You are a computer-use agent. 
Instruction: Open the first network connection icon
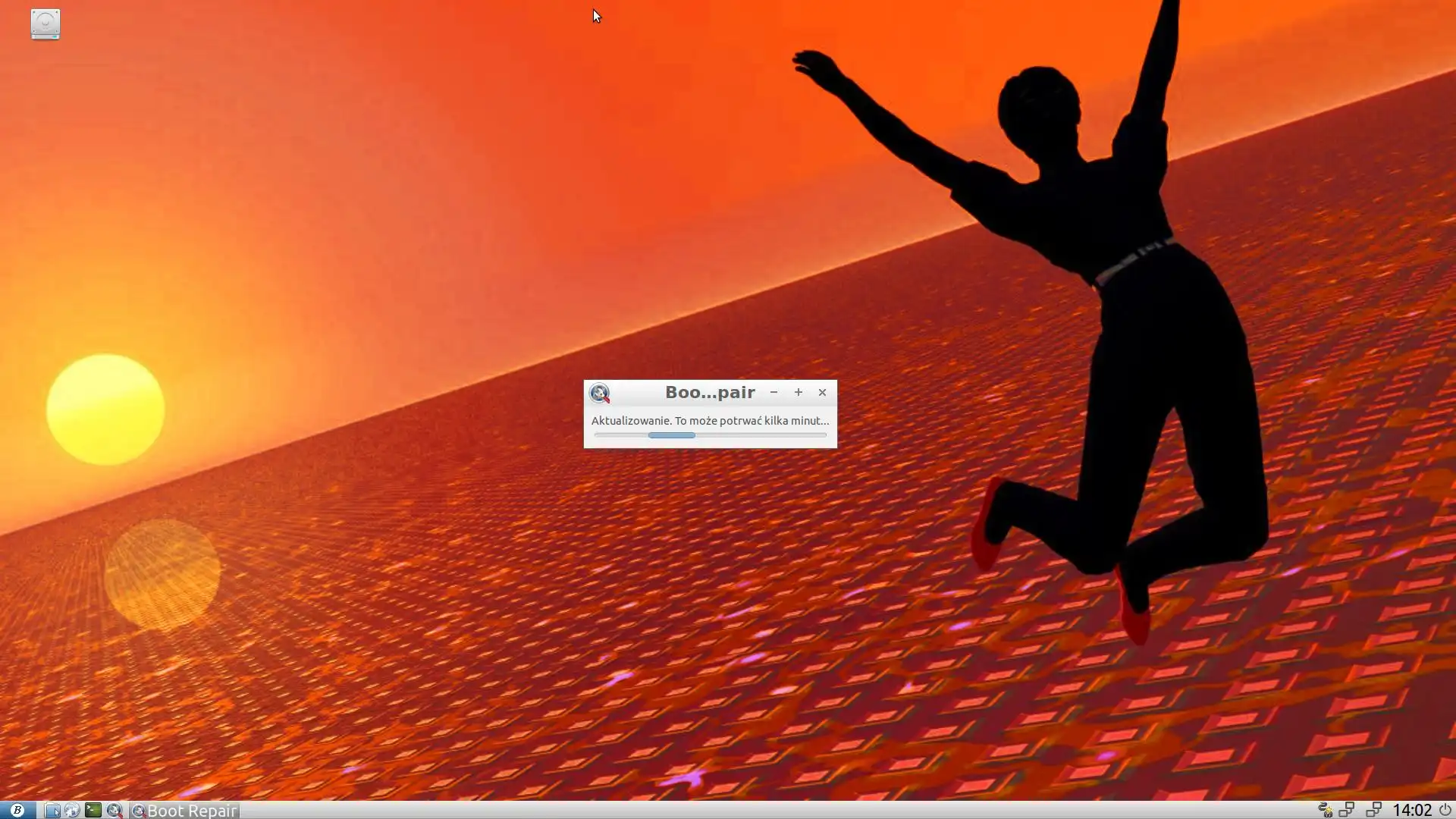pyautogui.click(x=1347, y=810)
